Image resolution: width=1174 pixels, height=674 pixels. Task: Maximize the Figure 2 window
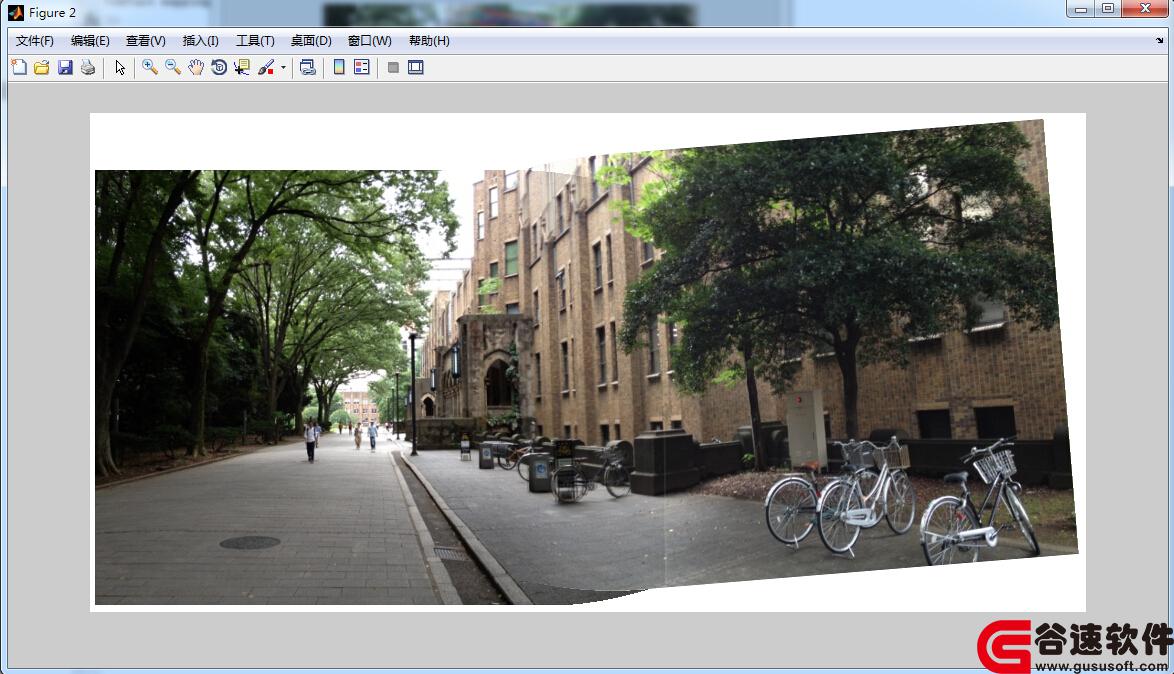tap(1107, 9)
